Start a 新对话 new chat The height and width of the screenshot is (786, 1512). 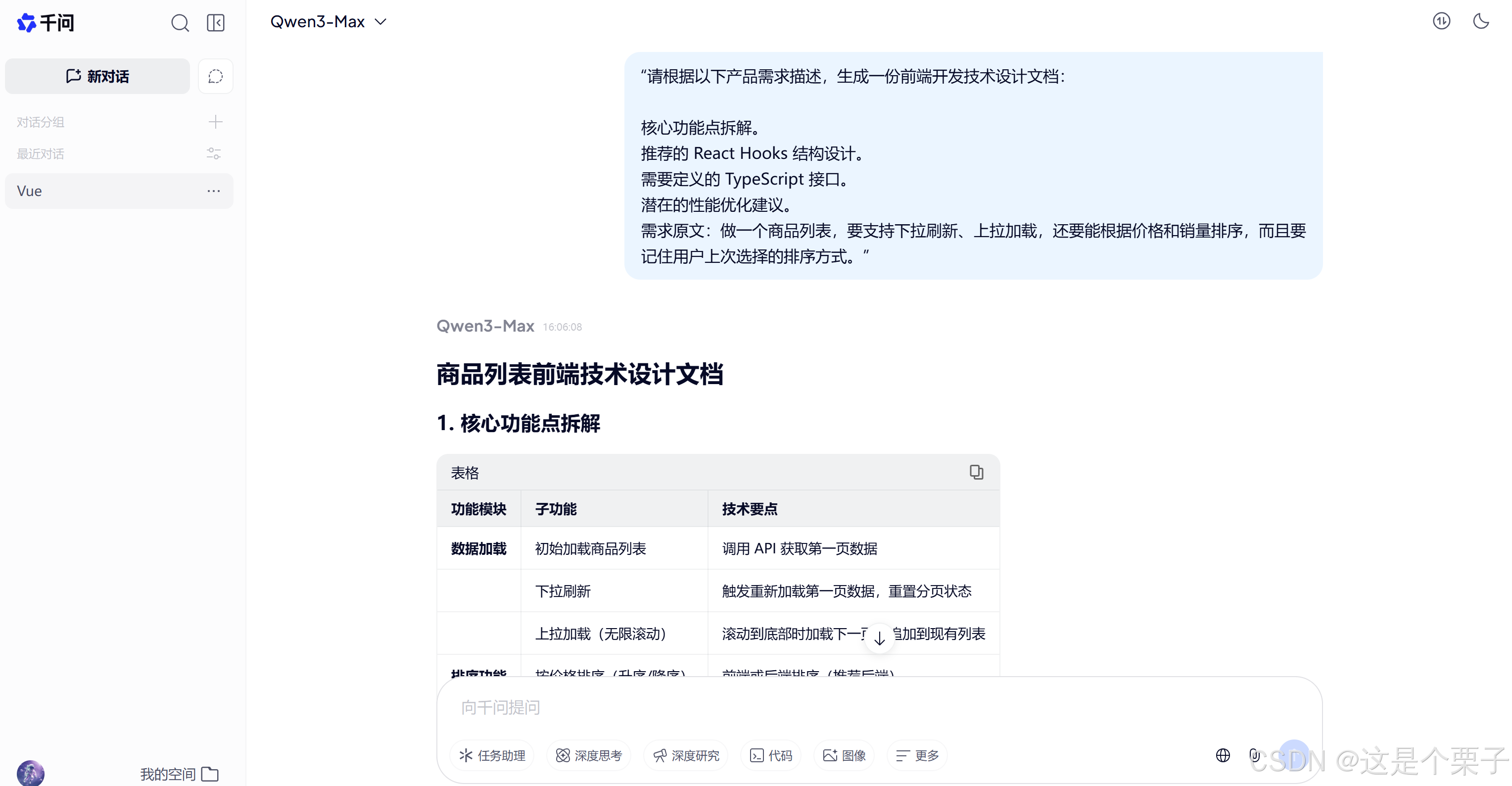tap(97, 76)
